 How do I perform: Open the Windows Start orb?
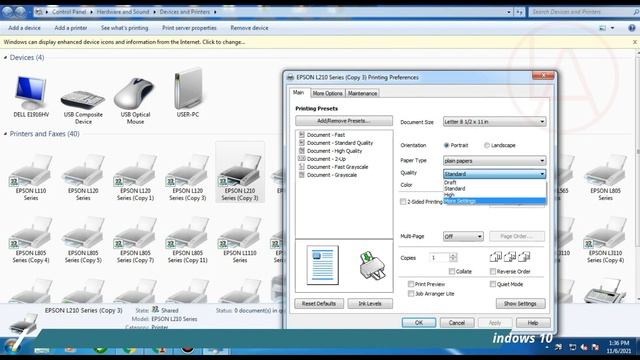[11, 345]
